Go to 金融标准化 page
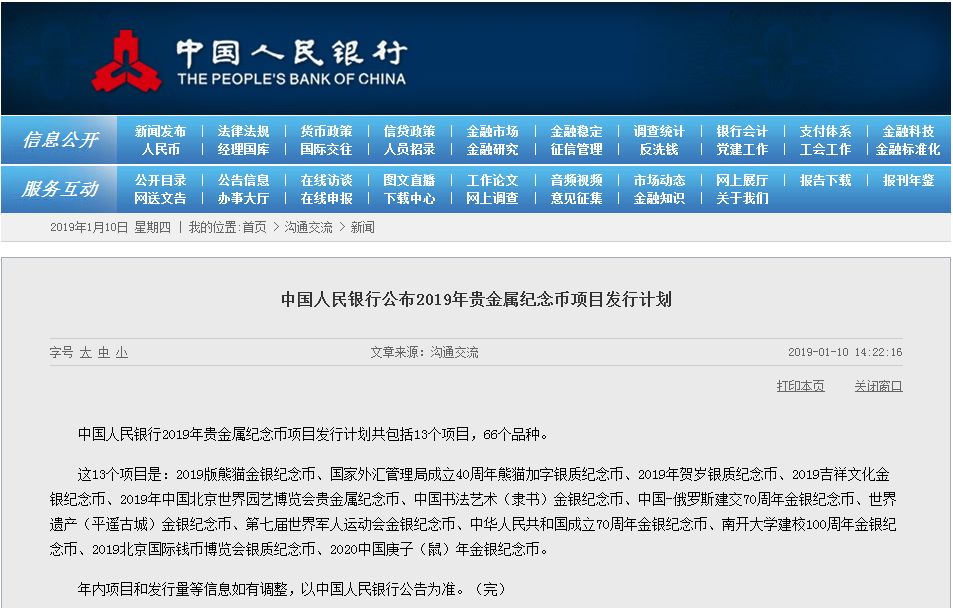953x608 pixels. click(908, 149)
